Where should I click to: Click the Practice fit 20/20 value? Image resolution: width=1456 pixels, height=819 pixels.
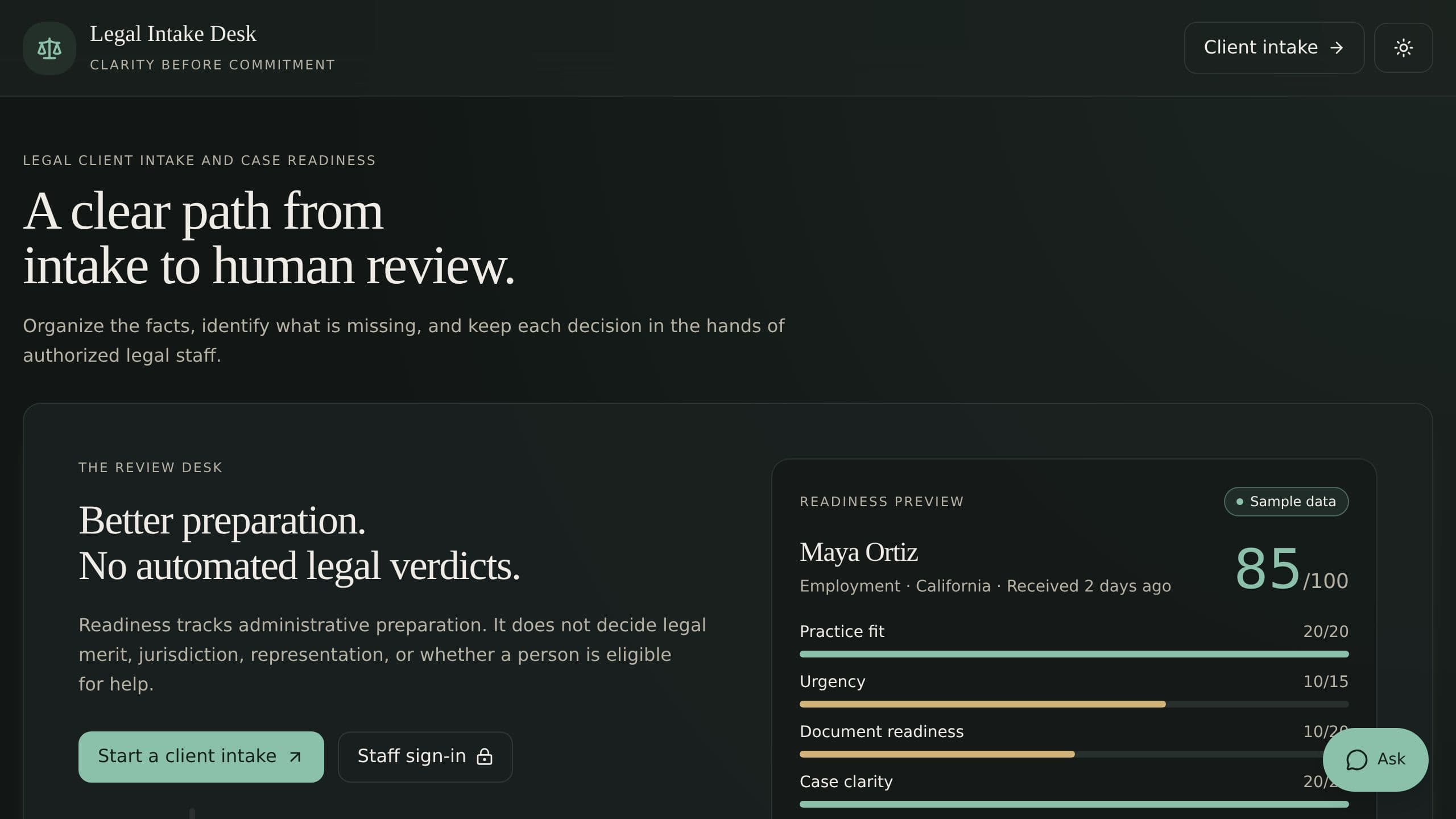click(x=1326, y=631)
